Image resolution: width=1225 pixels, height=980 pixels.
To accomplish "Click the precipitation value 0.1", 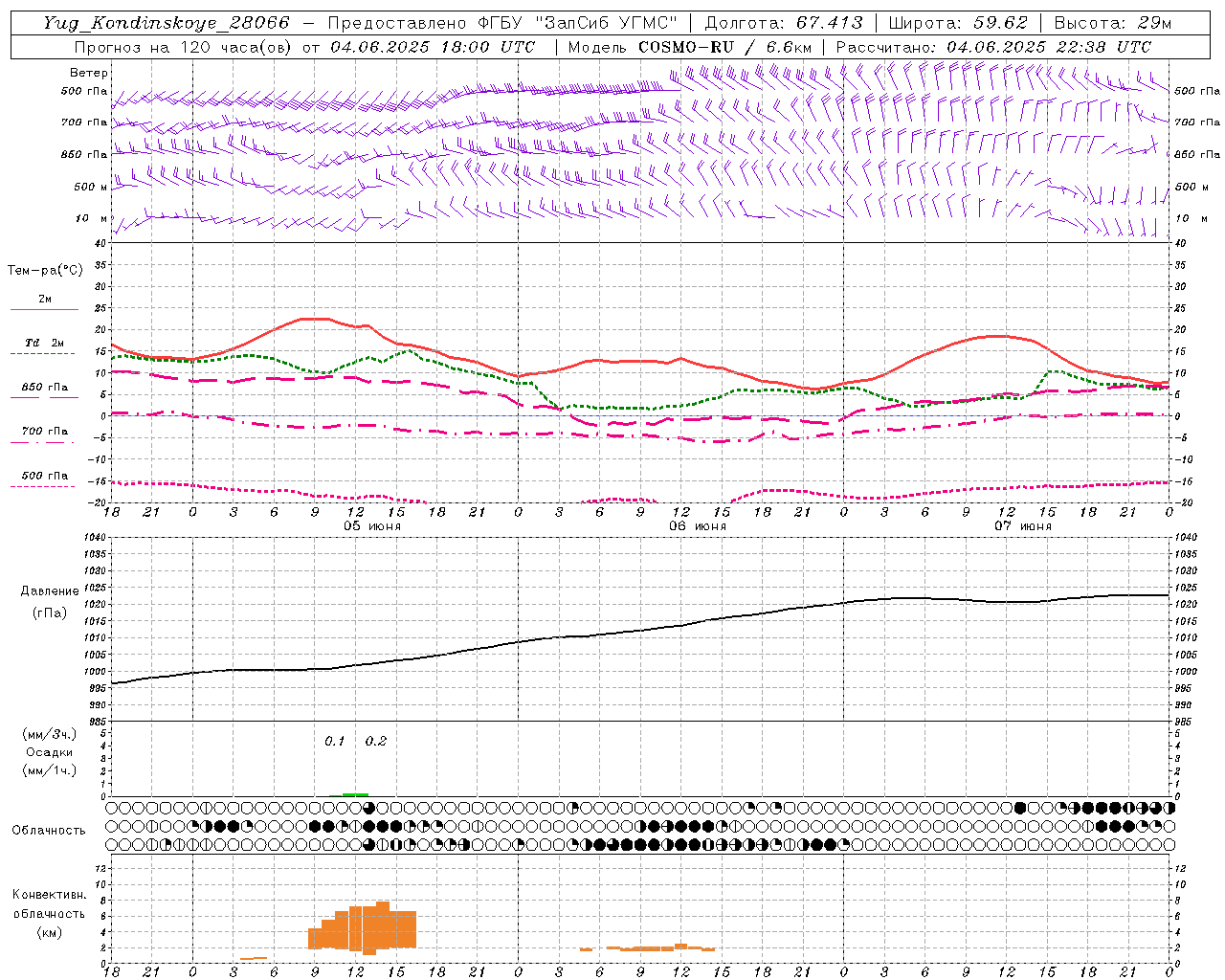I will 334,742.
